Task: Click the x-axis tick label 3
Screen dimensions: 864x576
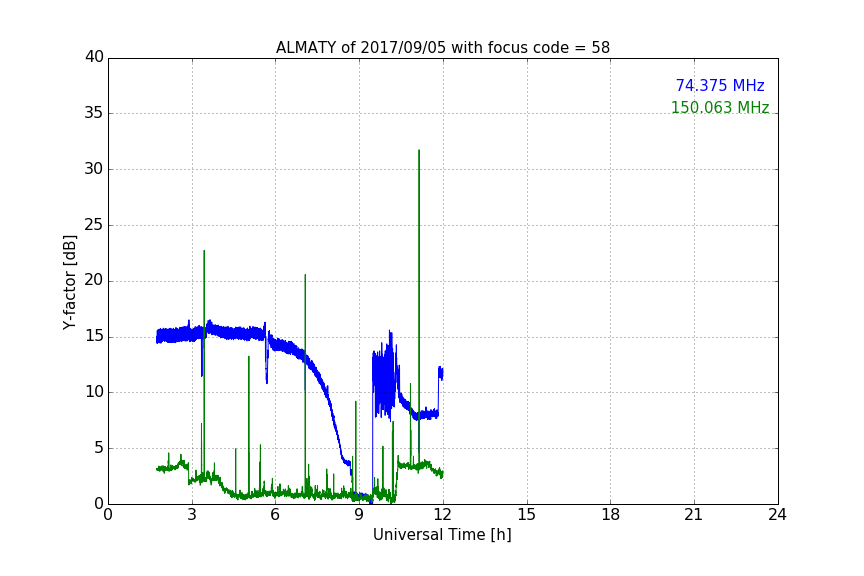Action: pos(192,515)
